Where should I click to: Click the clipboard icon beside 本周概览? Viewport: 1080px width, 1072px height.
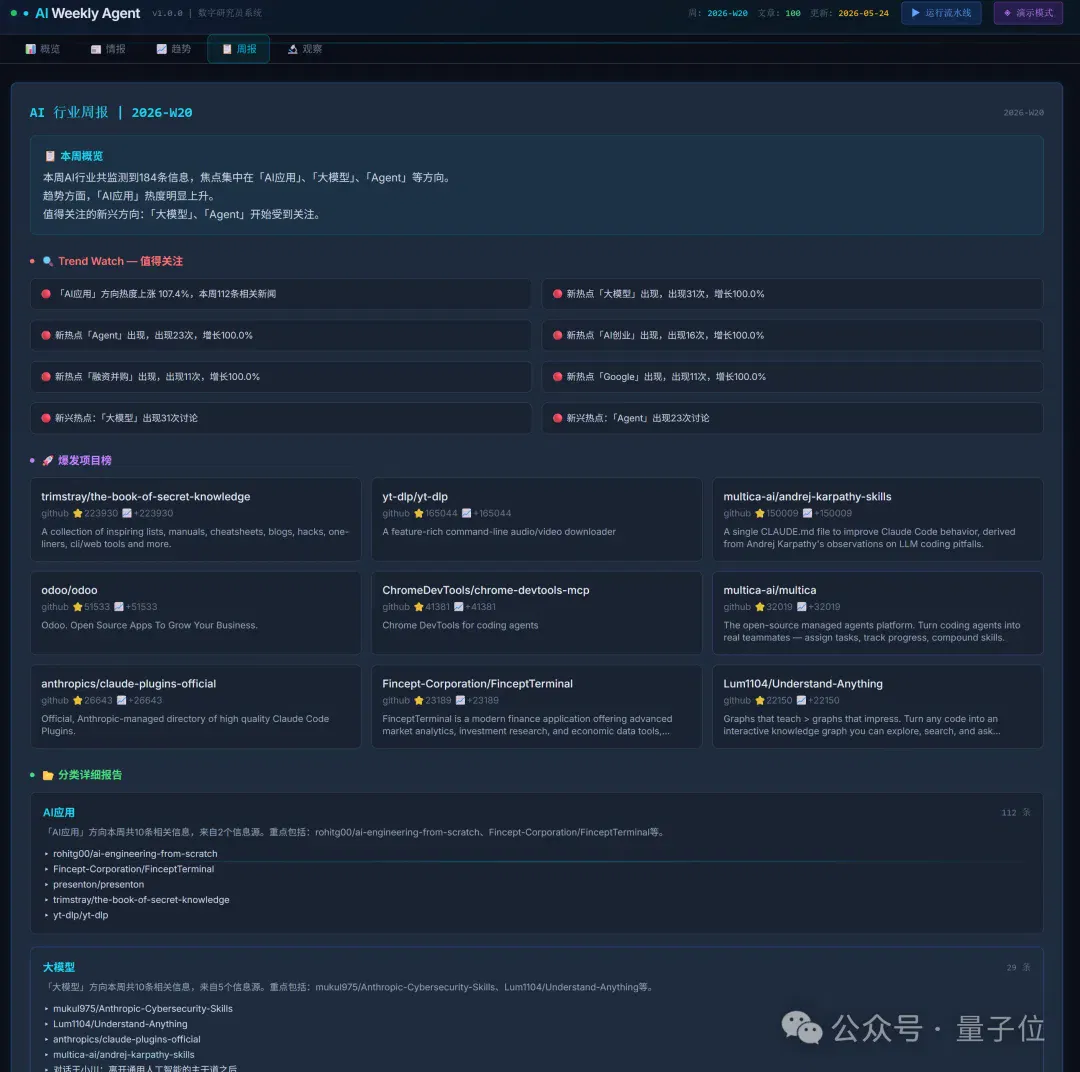click(x=50, y=156)
